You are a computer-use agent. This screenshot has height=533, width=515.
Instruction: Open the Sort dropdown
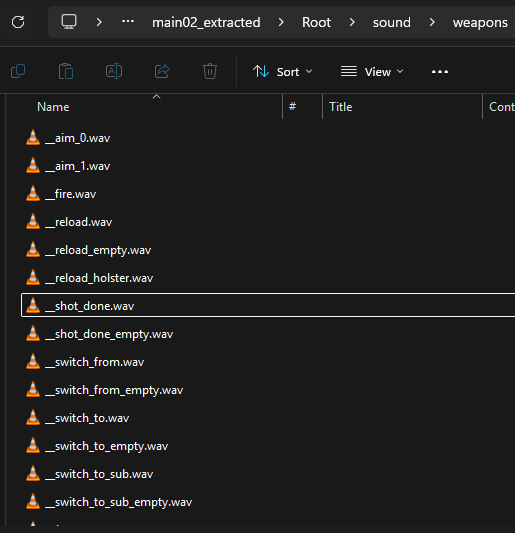click(283, 72)
